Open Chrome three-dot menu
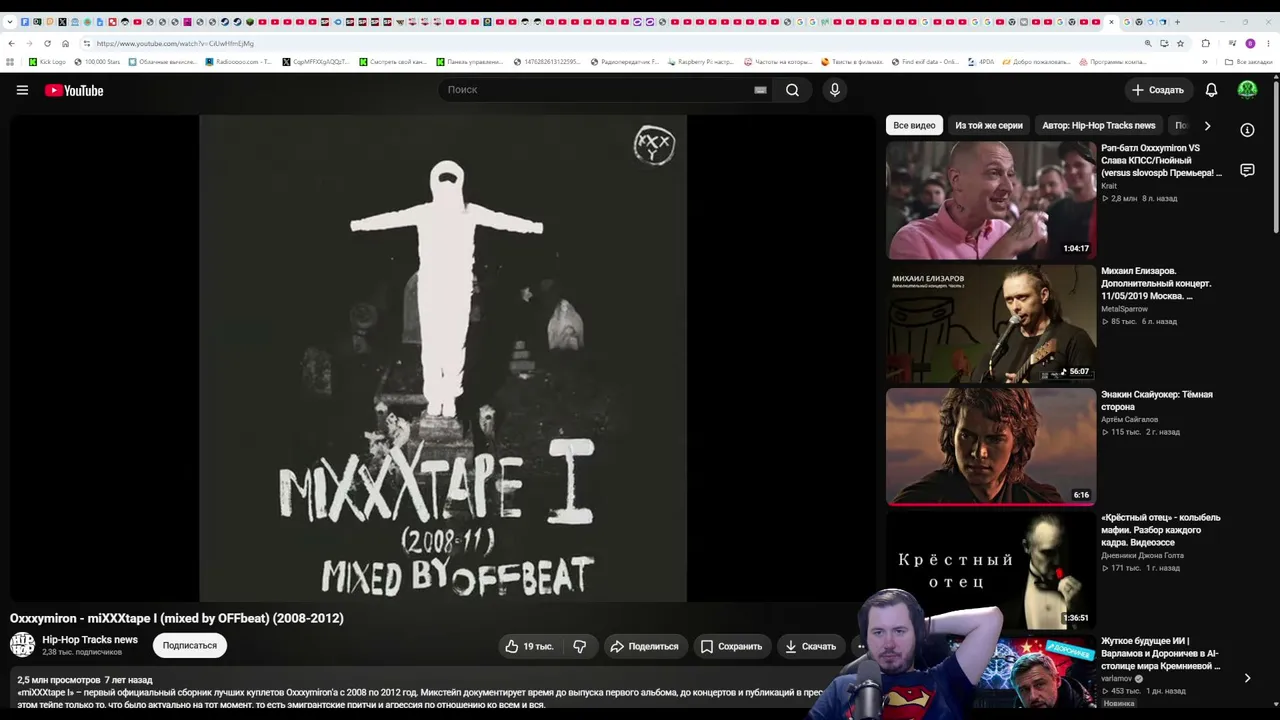The image size is (1280, 720). pyautogui.click(x=1268, y=43)
